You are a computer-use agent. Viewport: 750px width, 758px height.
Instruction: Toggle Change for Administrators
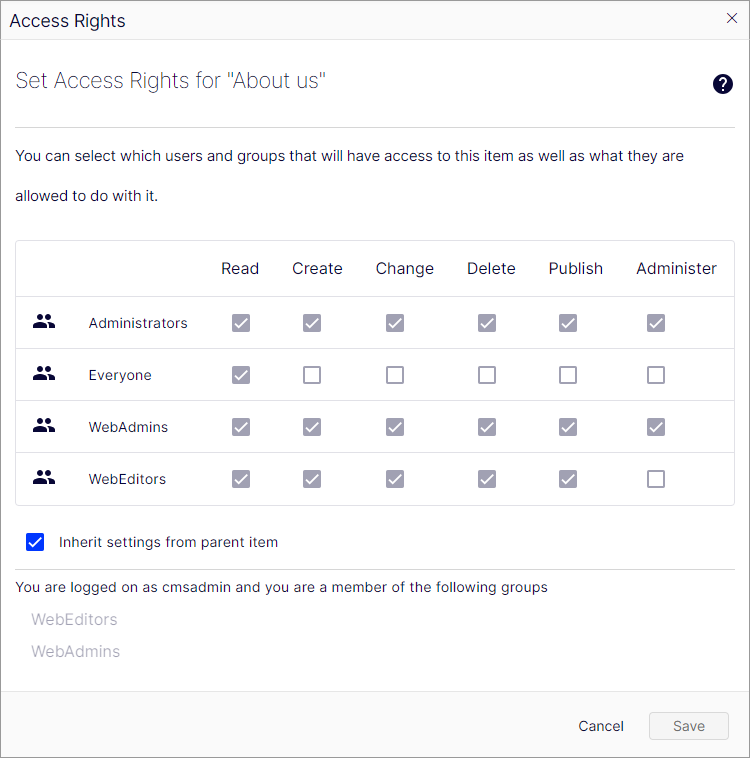(x=395, y=323)
